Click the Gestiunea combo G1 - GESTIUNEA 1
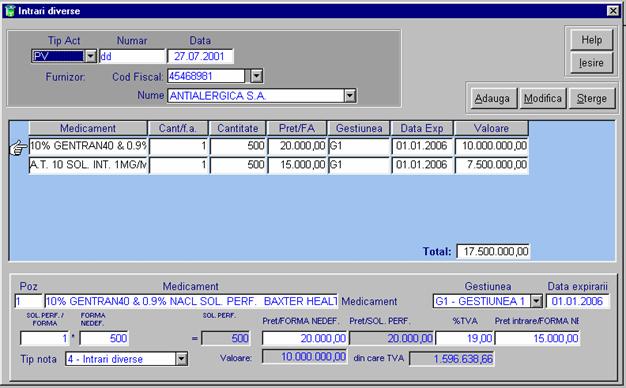 tap(487, 301)
